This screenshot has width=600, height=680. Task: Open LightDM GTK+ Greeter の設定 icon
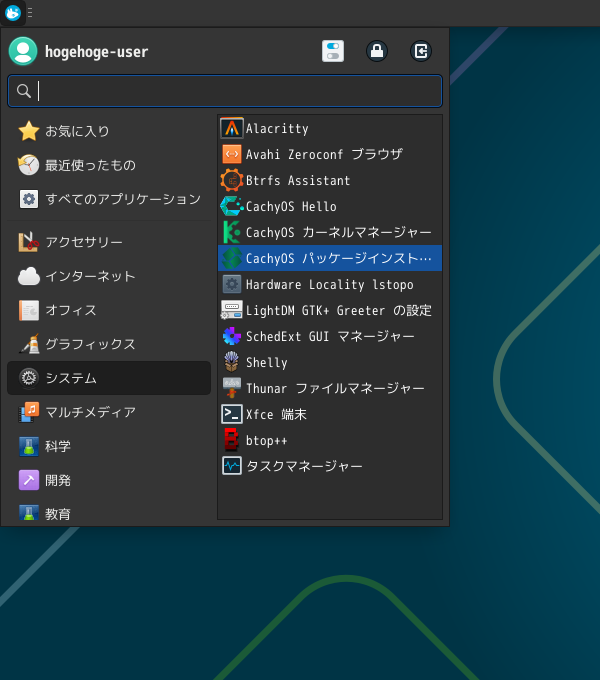(x=232, y=311)
